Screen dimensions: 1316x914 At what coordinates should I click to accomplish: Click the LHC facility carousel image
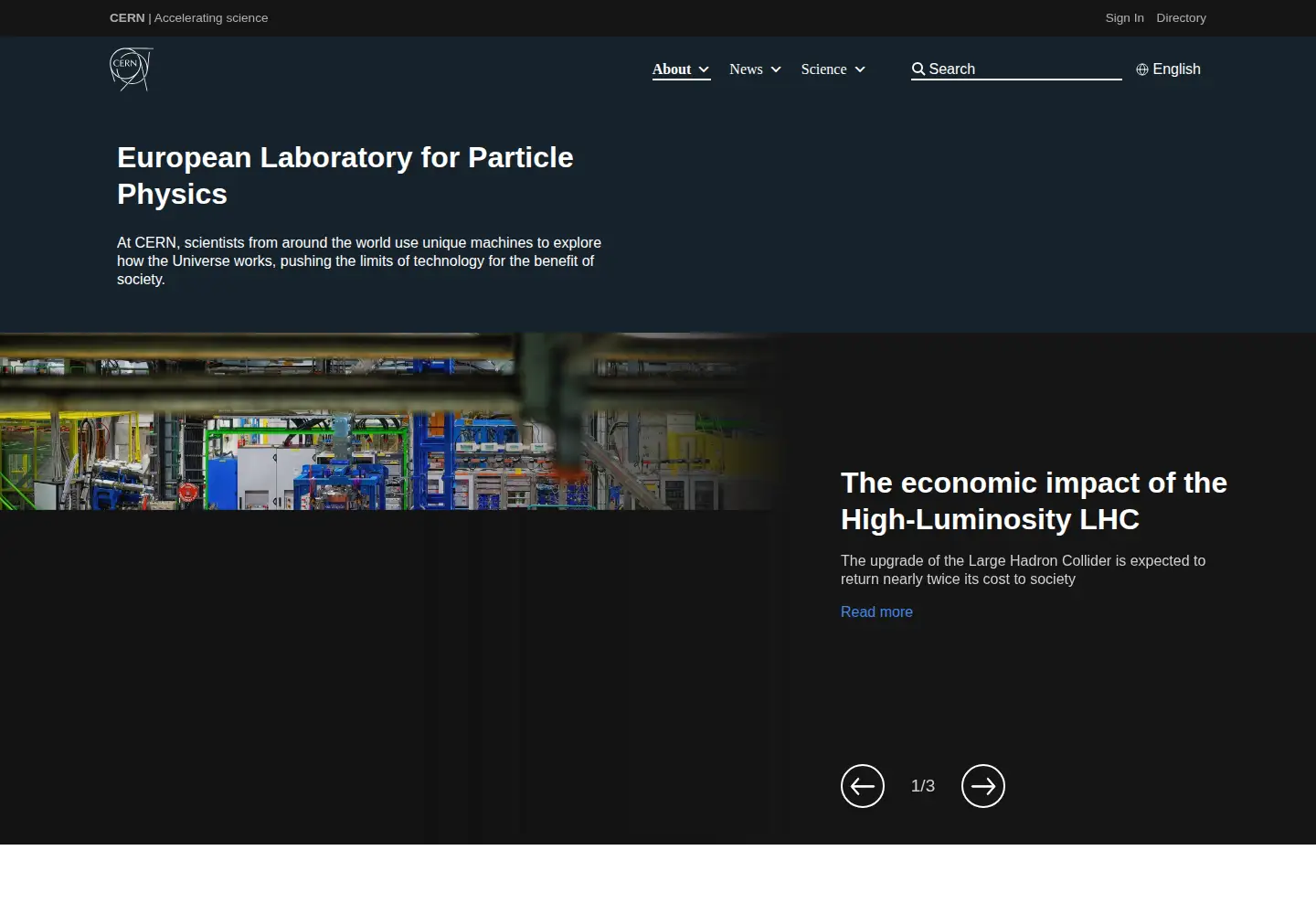click(393, 421)
